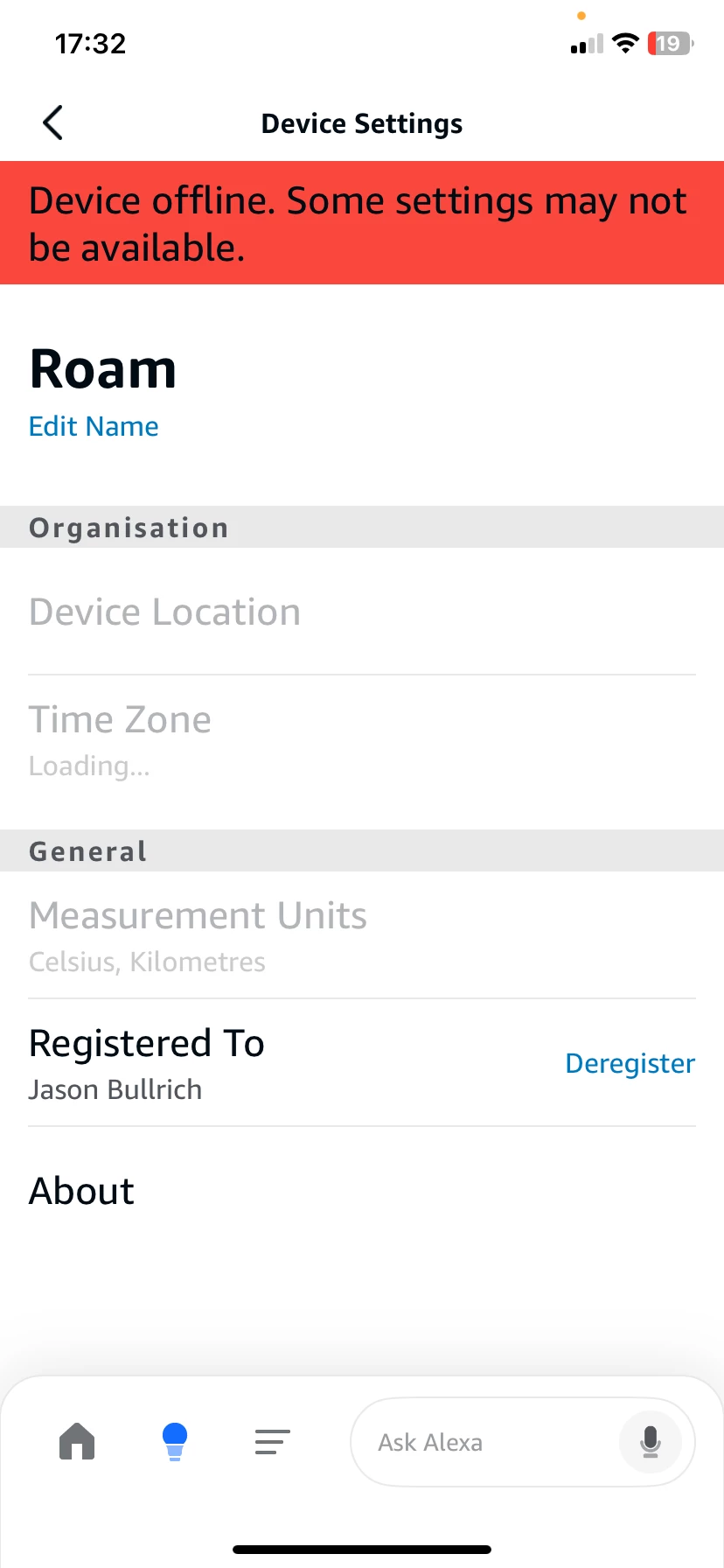Tap the red Device offline banner
The height and width of the screenshot is (1568, 724).
tap(362, 223)
